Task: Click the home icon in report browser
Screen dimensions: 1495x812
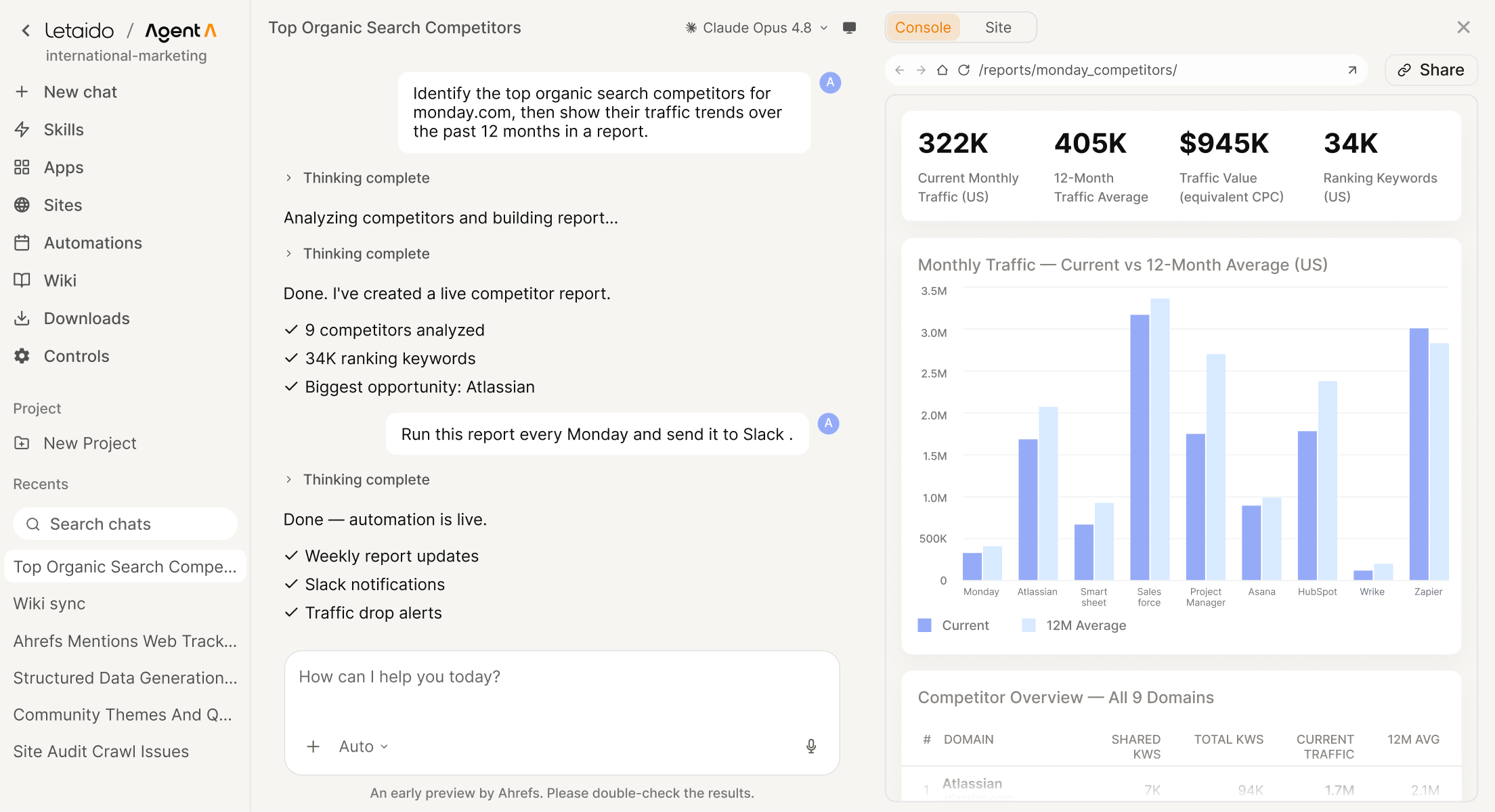Action: coord(942,70)
